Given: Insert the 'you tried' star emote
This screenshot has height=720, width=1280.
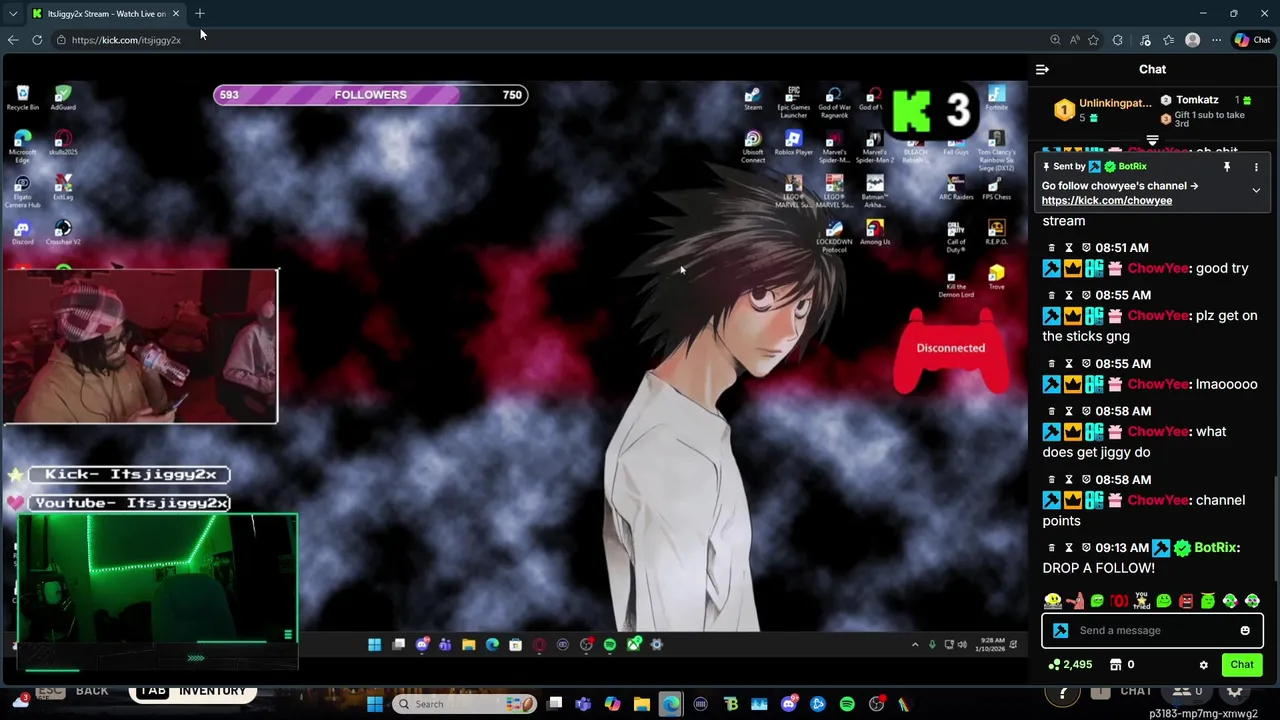Looking at the screenshot, I should click(1142, 601).
